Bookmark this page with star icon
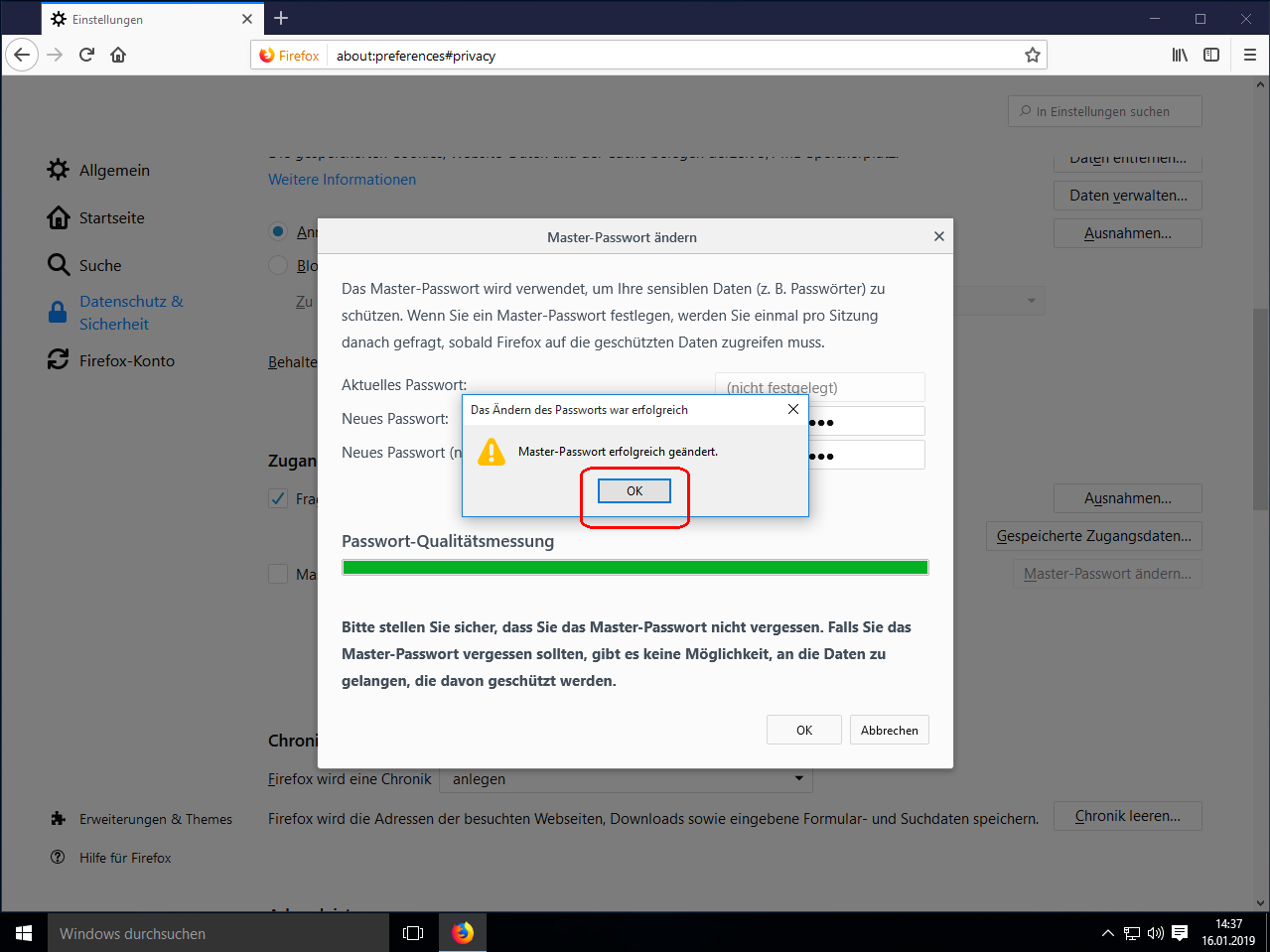Image resolution: width=1270 pixels, height=952 pixels. pos(1033,55)
